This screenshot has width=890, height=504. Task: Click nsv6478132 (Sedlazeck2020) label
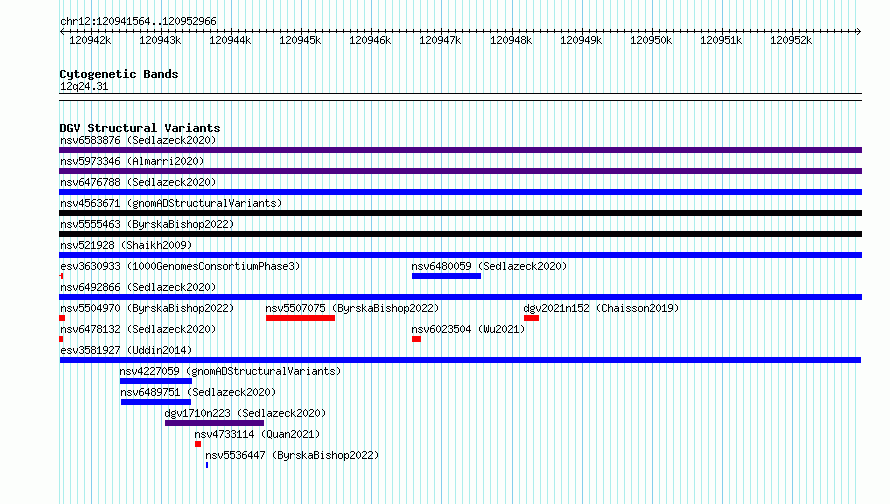138,329
